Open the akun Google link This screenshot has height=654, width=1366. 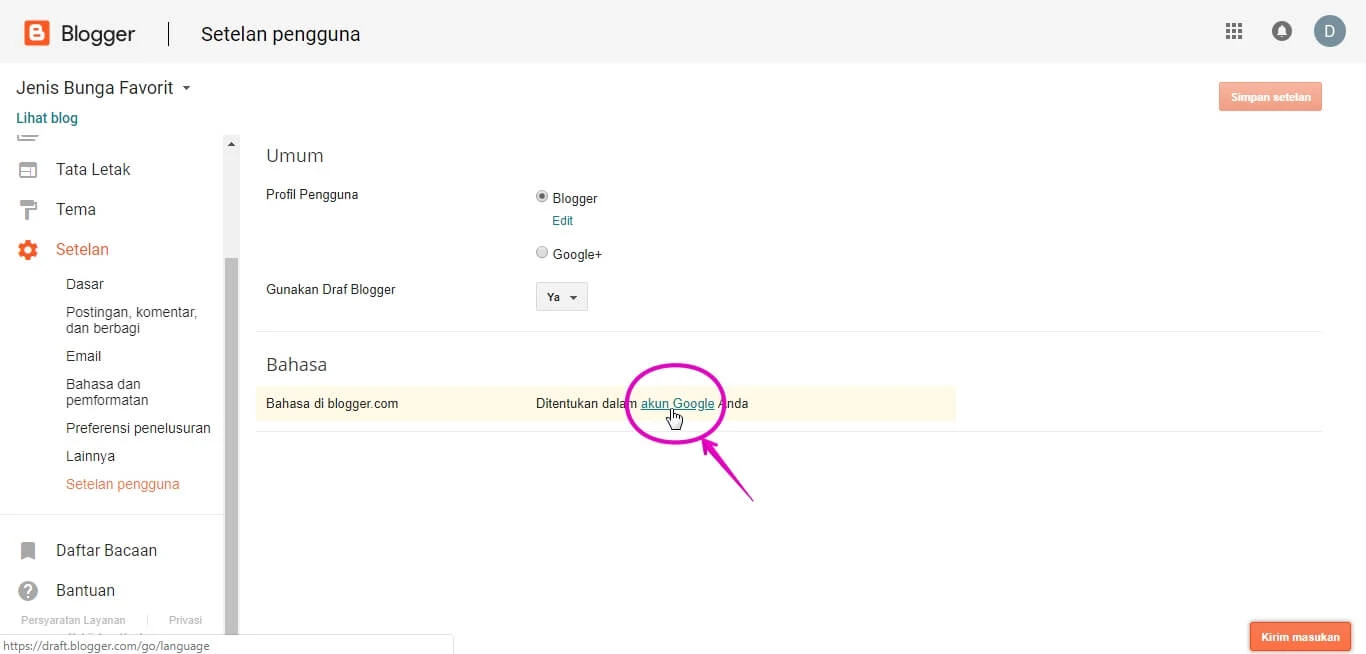click(x=677, y=404)
